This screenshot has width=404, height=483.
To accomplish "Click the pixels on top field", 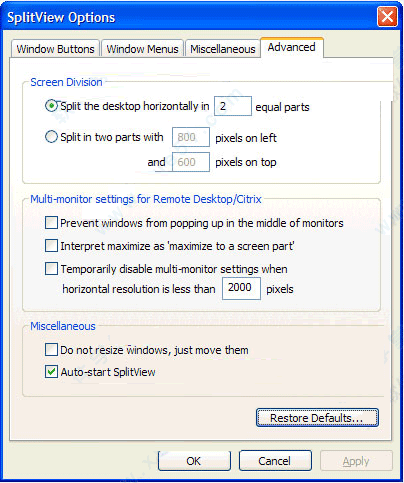I will point(191,162).
